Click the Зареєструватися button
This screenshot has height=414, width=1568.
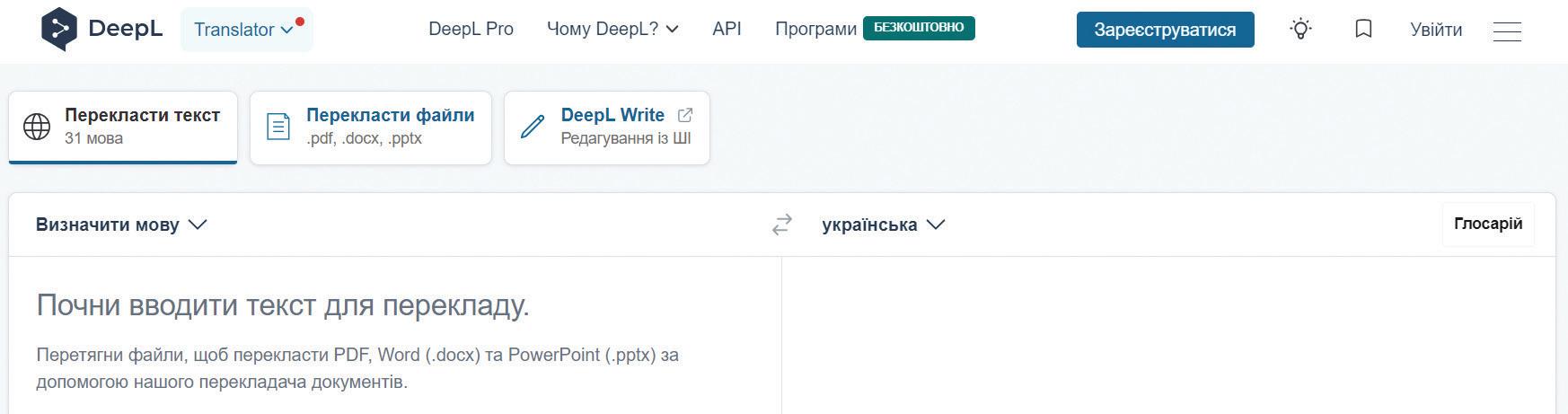point(1165,30)
